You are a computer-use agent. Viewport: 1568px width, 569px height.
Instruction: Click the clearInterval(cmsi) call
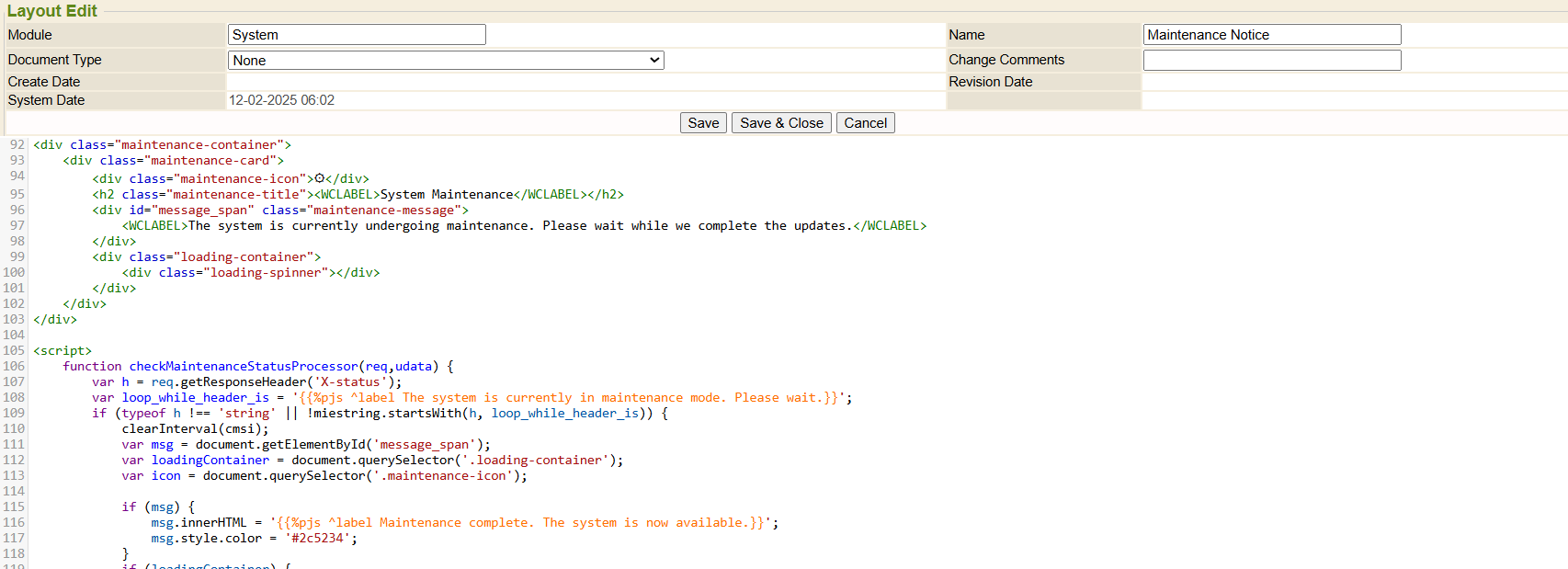195,429
